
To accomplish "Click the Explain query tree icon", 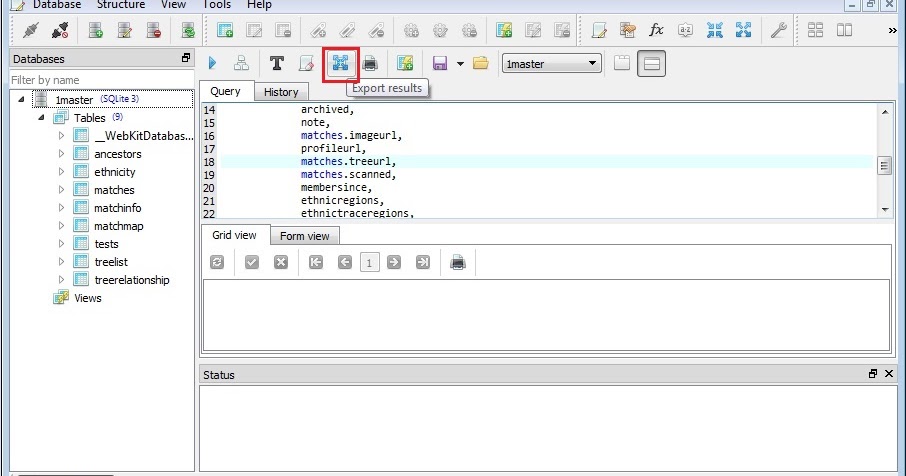I will point(241,63).
